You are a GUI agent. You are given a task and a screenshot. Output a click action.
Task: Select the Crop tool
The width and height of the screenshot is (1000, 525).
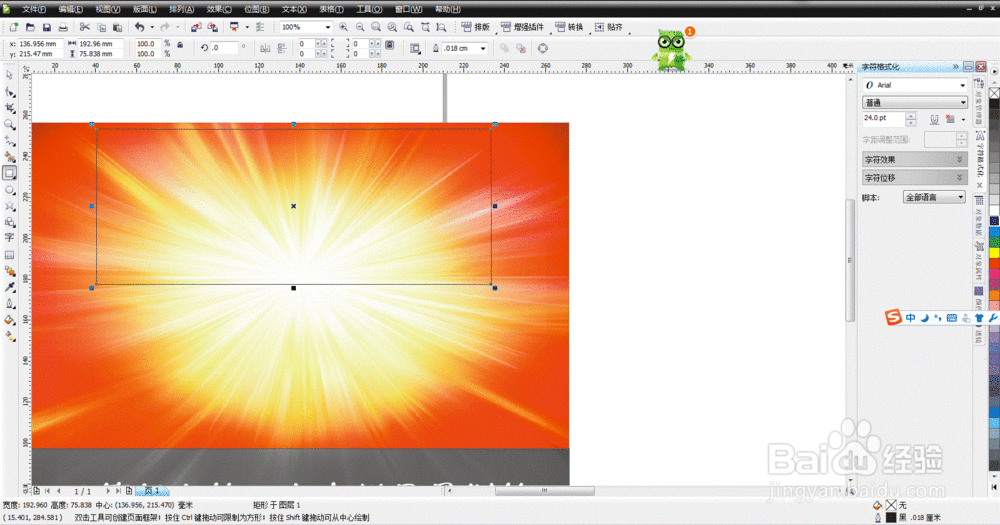click(x=10, y=108)
